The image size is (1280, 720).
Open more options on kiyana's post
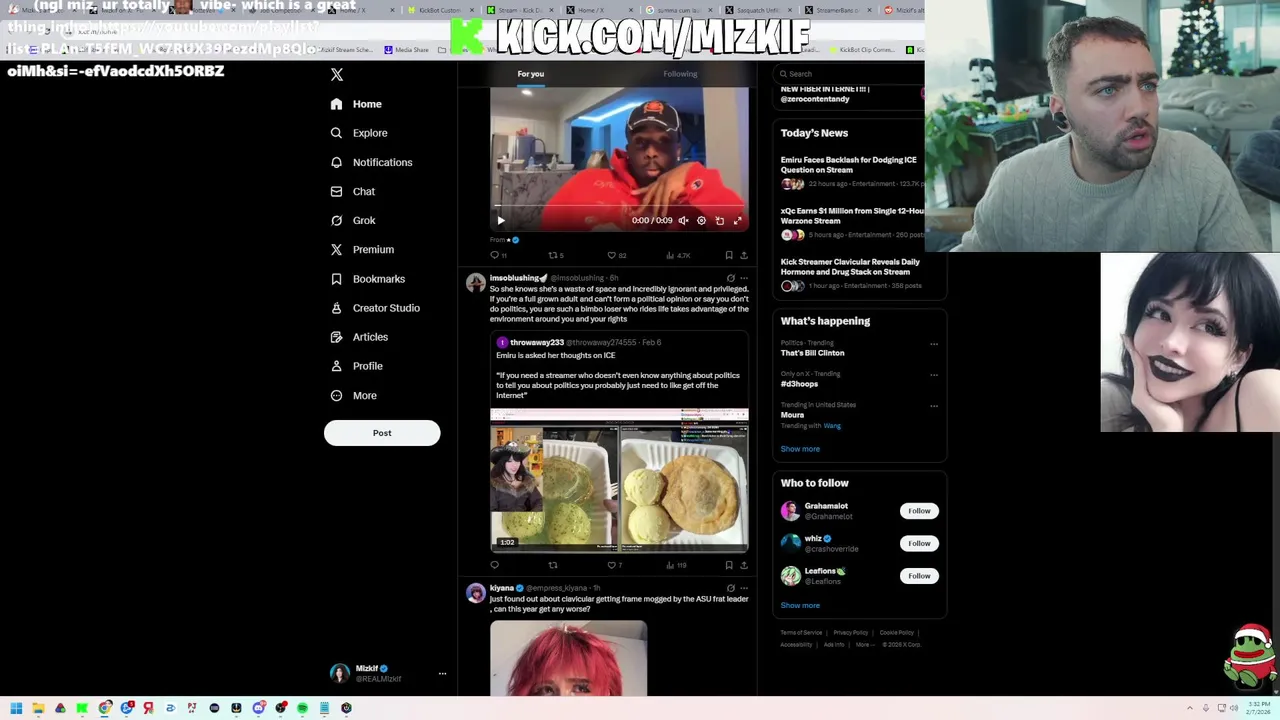coord(743,588)
